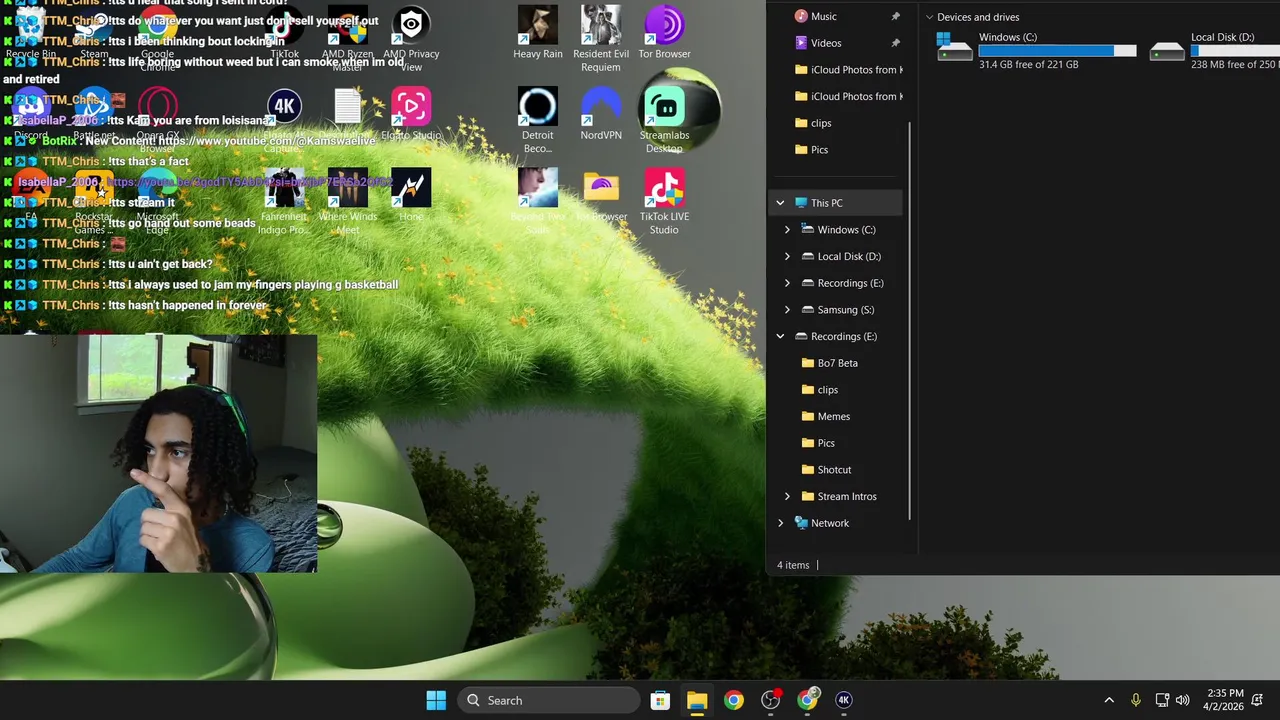Collapse the This PC tree node

point(780,203)
